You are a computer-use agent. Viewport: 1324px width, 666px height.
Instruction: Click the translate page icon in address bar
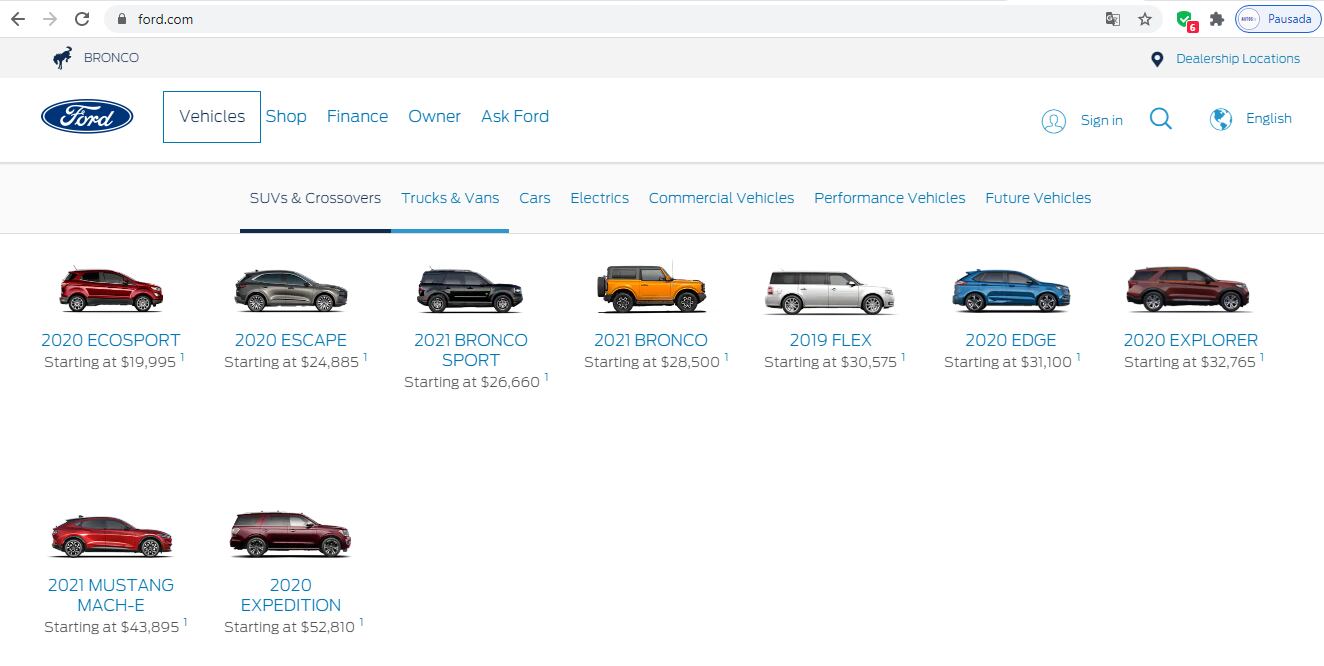1112,19
